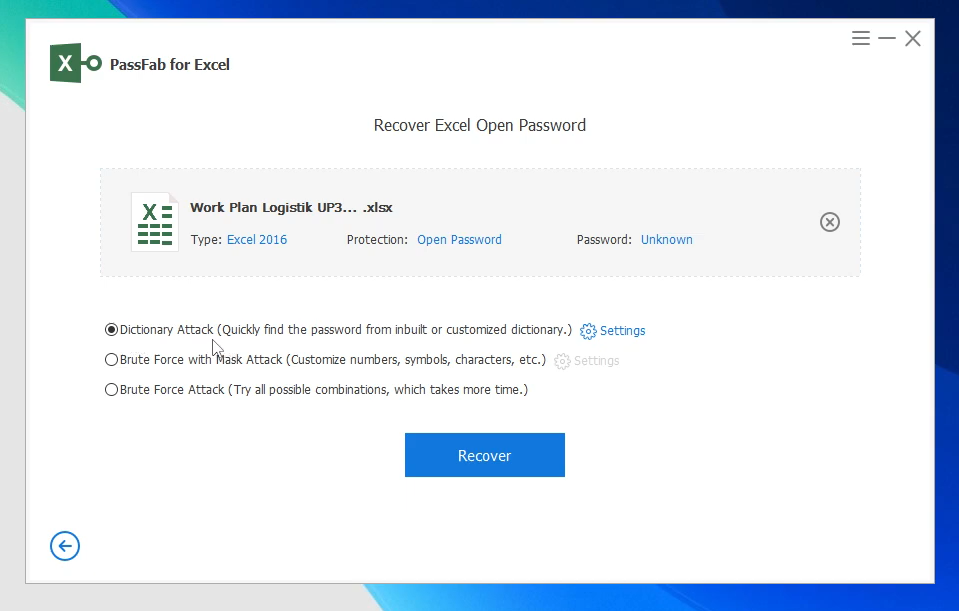Remove the loaded Work Plan Logistik file

coord(829,222)
